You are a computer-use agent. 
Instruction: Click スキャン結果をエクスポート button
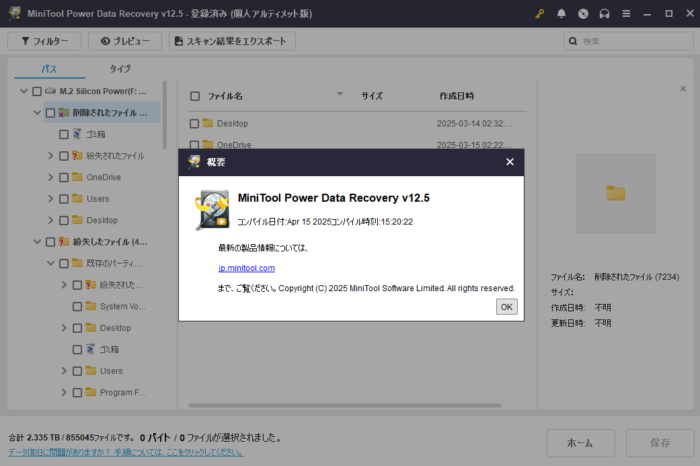[x=232, y=41]
